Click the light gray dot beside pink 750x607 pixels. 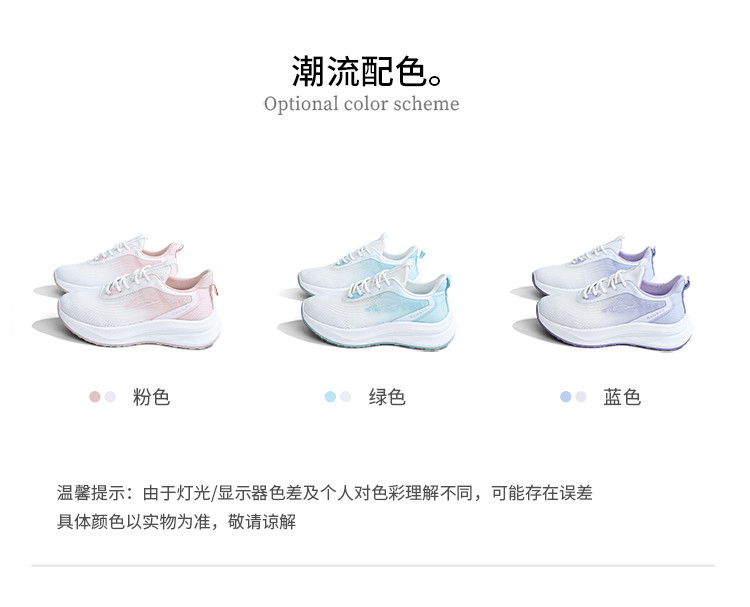pos(110,397)
